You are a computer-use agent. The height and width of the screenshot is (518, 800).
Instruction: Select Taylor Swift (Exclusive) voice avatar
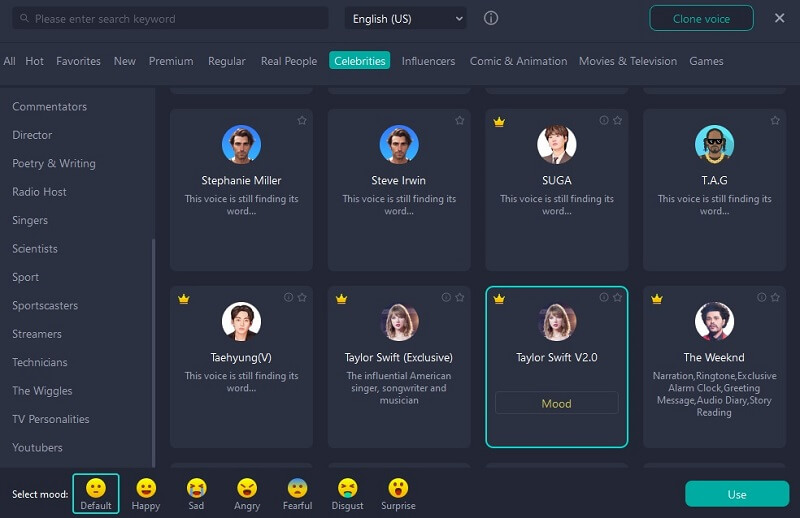coord(399,321)
